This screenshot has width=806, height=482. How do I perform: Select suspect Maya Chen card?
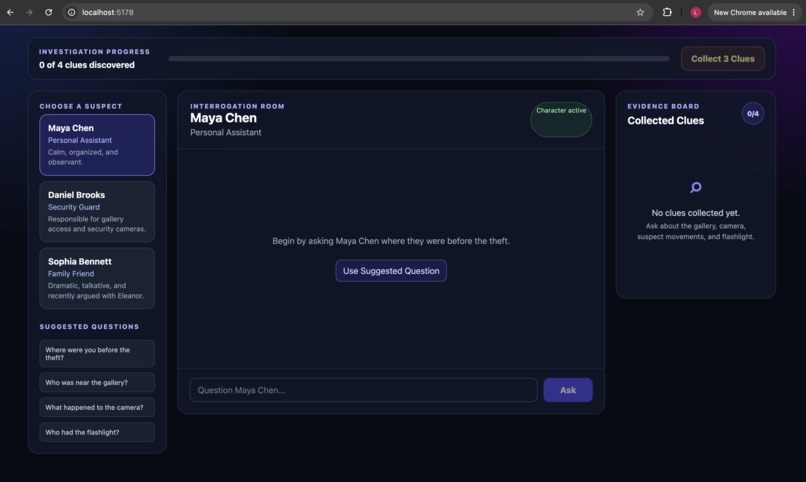click(97, 145)
